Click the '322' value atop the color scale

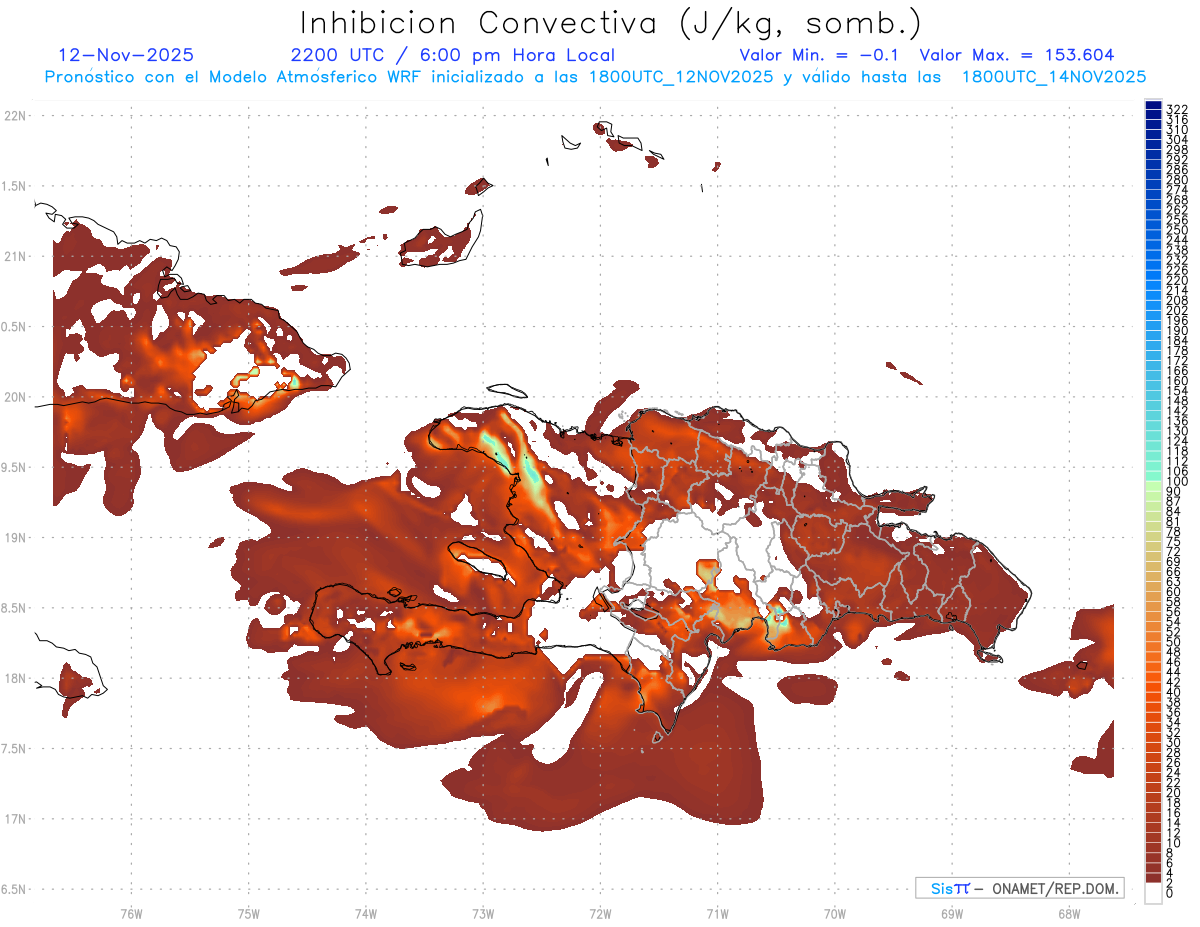pyautogui.click(x=1176, y=109)
